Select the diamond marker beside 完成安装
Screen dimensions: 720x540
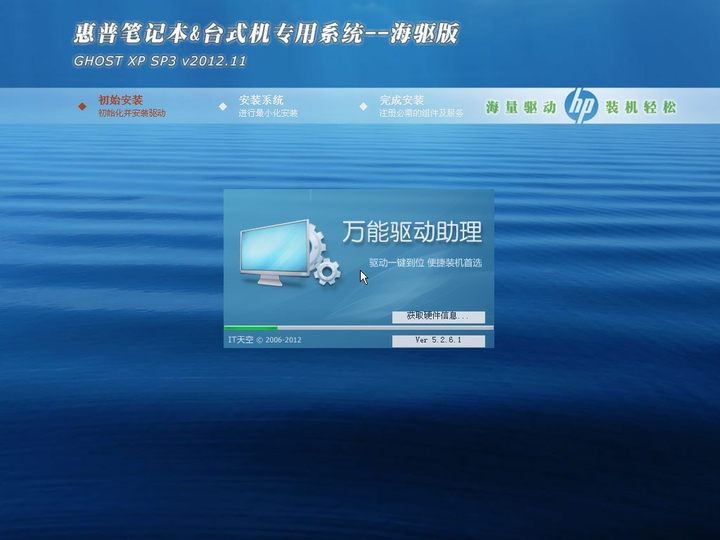point(363,107)
